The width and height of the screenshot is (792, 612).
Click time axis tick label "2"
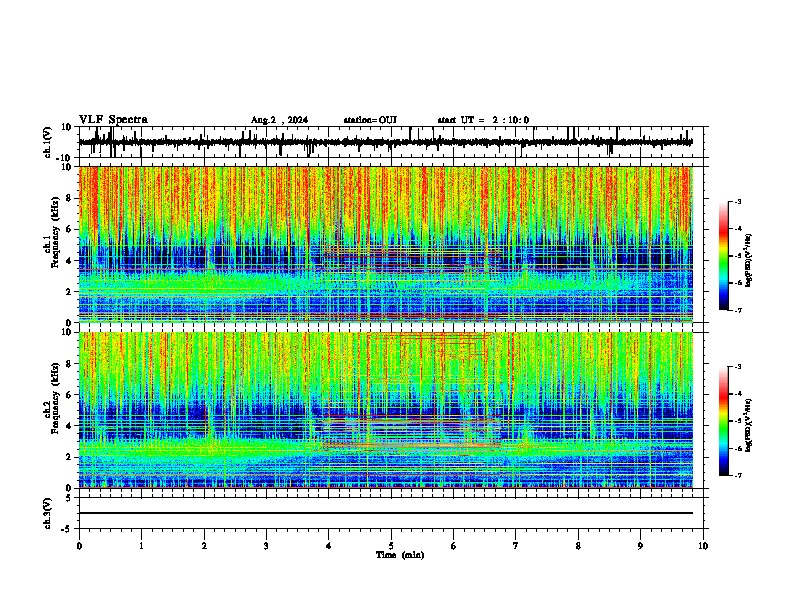(204, 546)
